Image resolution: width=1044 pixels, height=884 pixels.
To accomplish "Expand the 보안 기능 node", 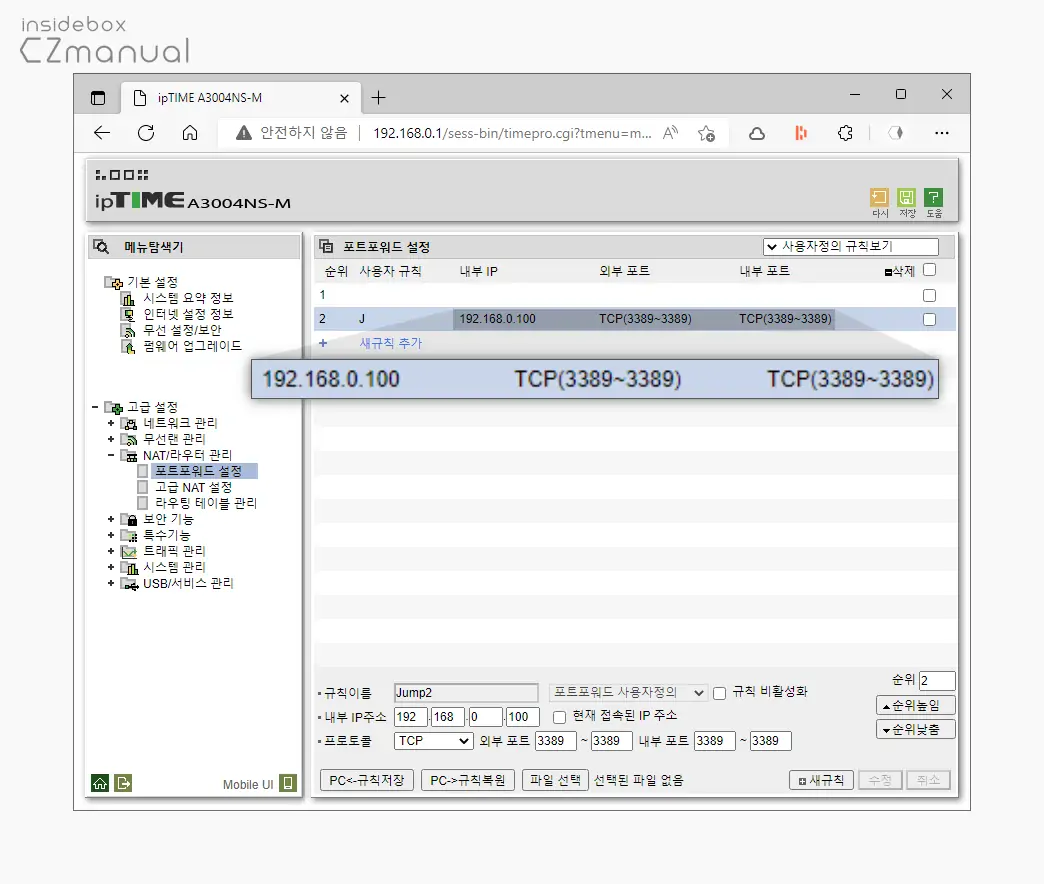I will [x=111, y=519].
